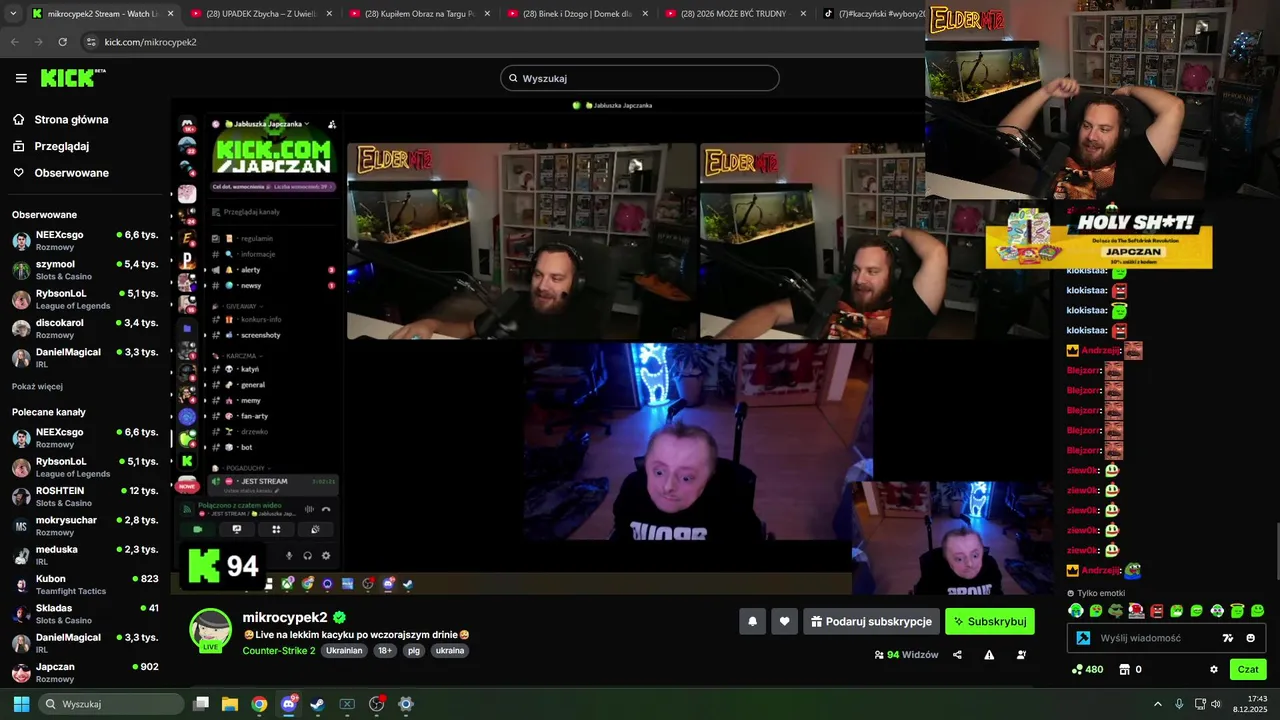
Task: Focus the Wyszukaj search field
Action: coord(640,78)
